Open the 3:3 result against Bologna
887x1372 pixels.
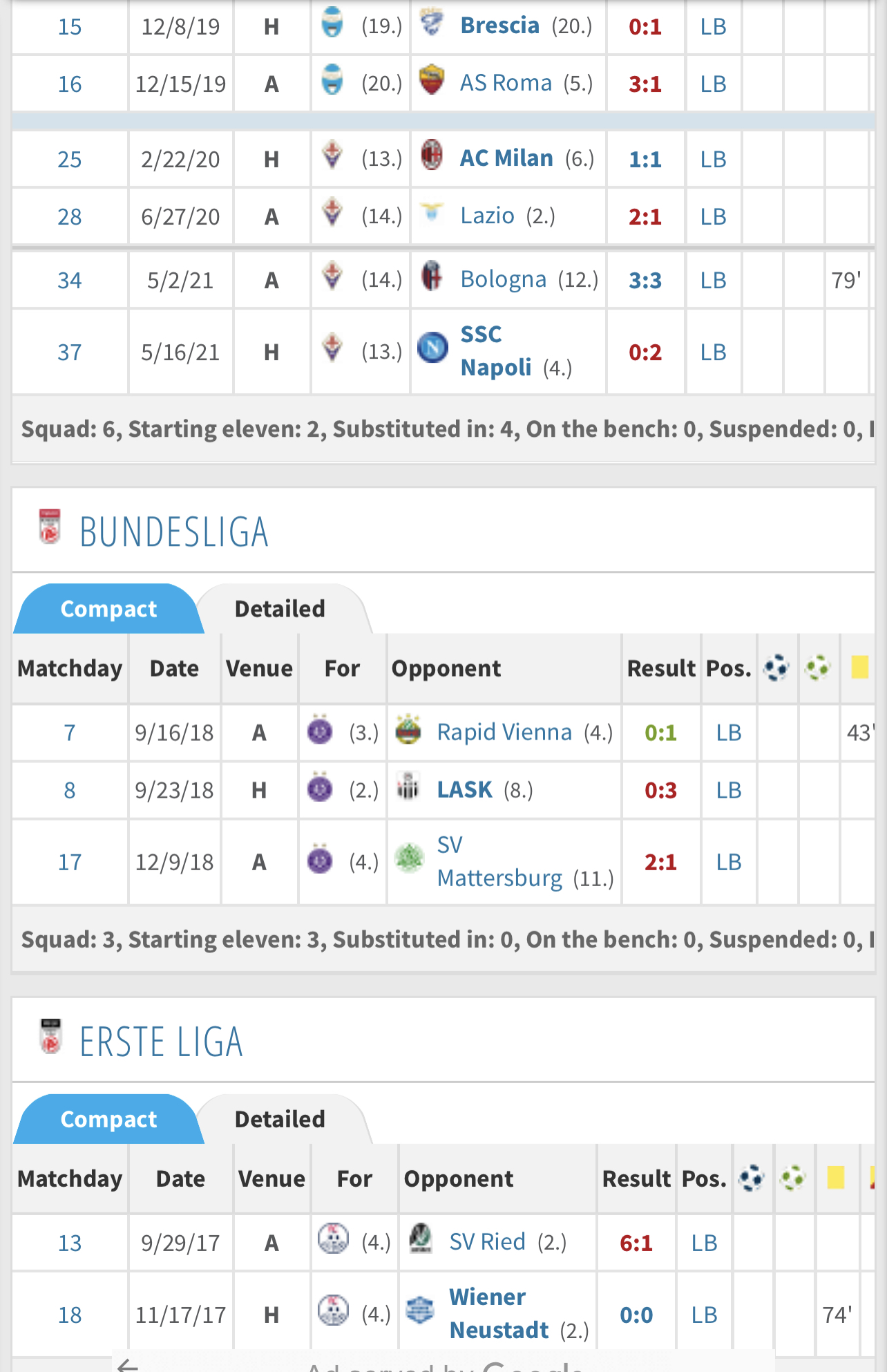pyautogui.click(x=645, y=281)
